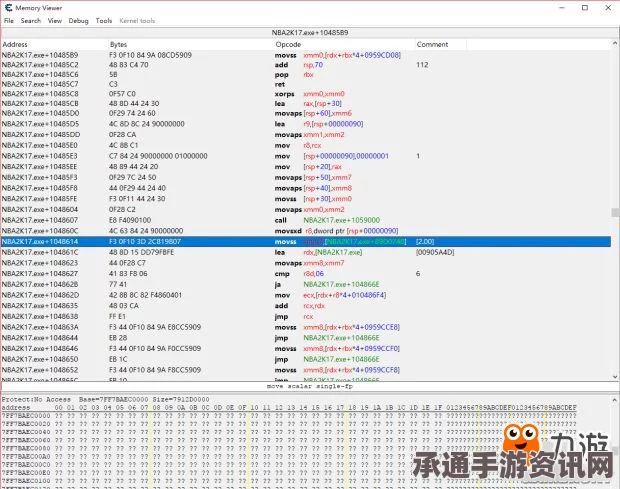Click hex row address 7FF7BAEC0000
The height and width of the screenshot is (489, 620).
point(26,416)
